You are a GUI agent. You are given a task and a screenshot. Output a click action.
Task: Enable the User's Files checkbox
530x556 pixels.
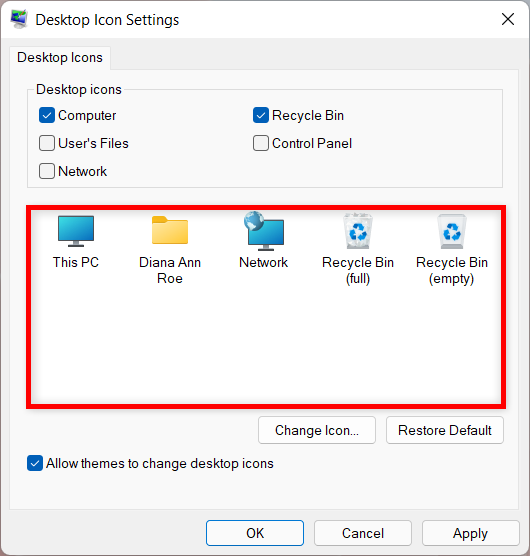click(x=47, y=143)
